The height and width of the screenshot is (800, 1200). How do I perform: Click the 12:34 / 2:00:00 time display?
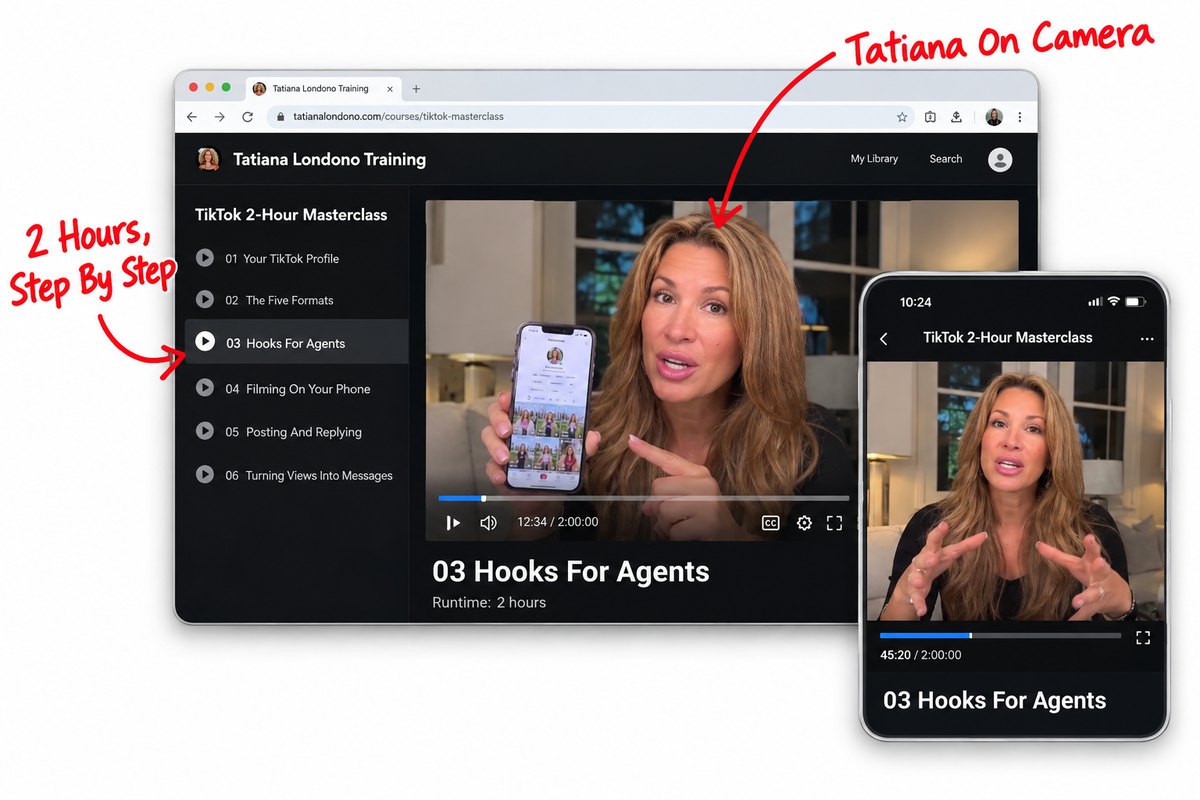pyautogui.click(x=557, y=522)
